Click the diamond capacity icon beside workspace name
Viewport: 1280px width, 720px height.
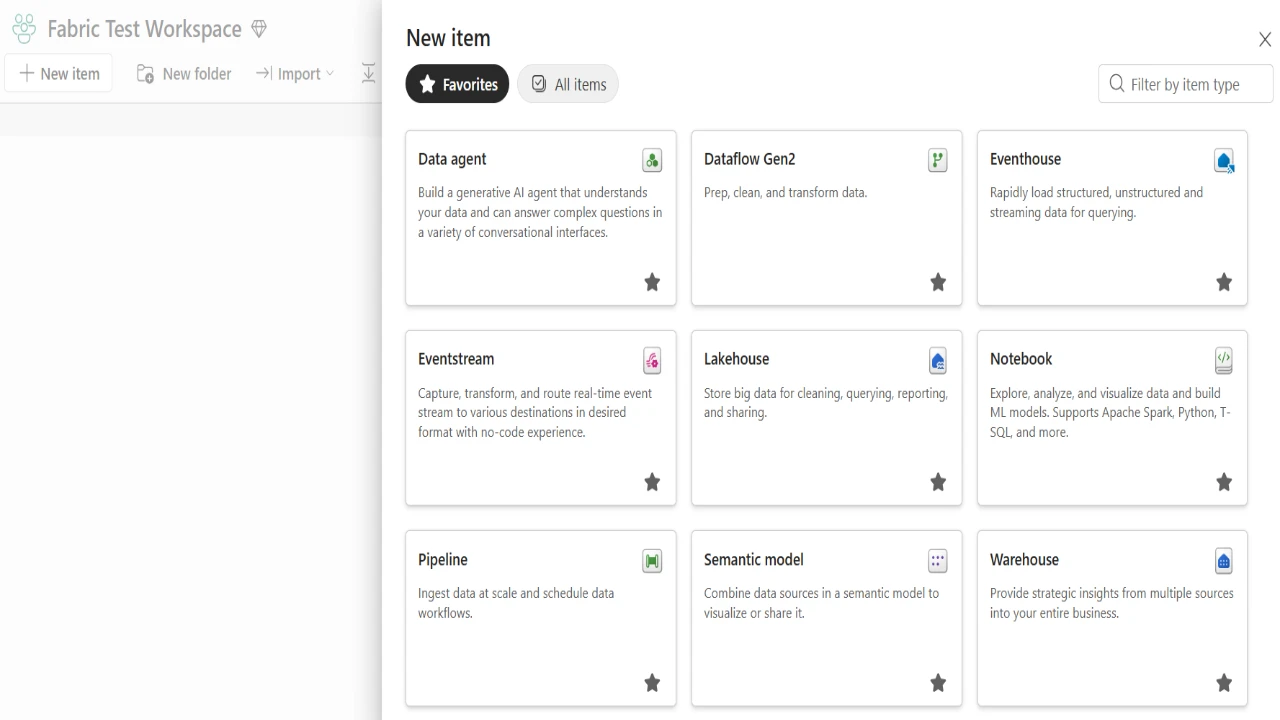259,29
